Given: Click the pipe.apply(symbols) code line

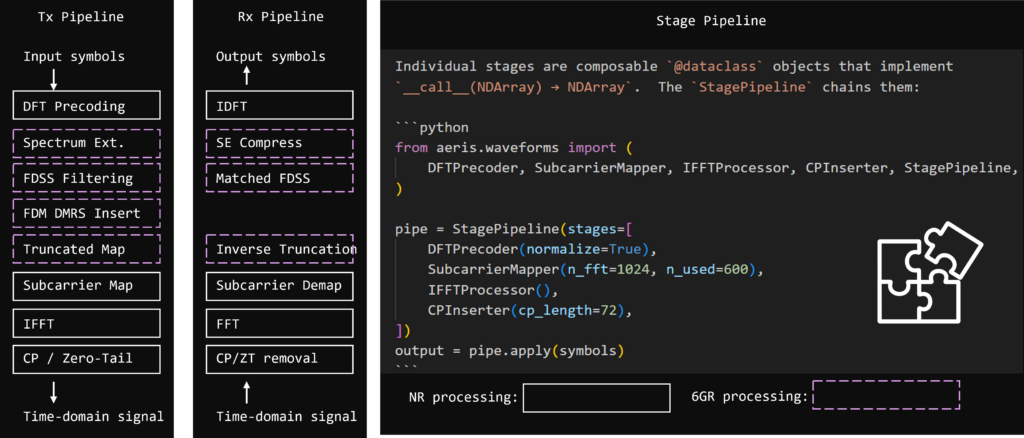Looking at the screenshot, I should pyautogui.click(x=508, y=350).
